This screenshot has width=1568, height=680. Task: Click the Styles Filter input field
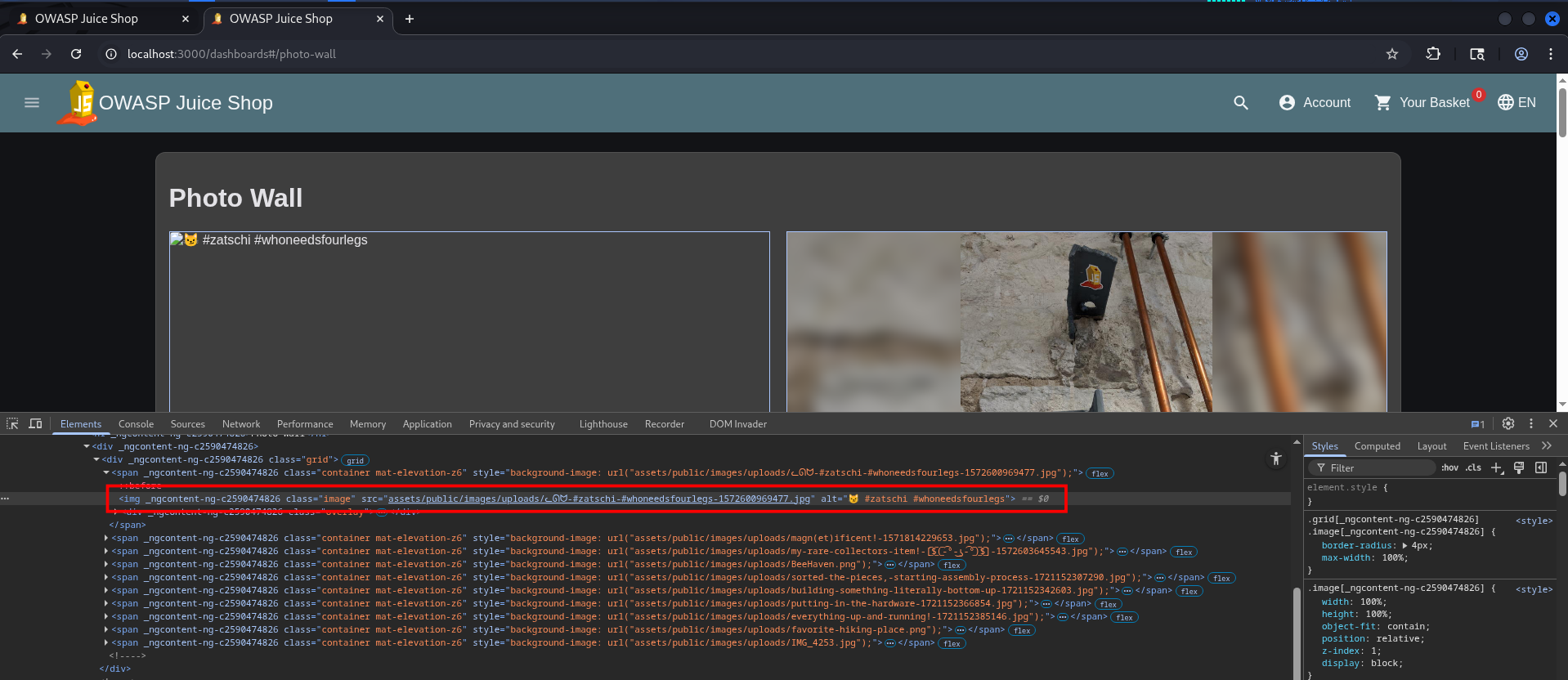click(x=1372, y=467)
